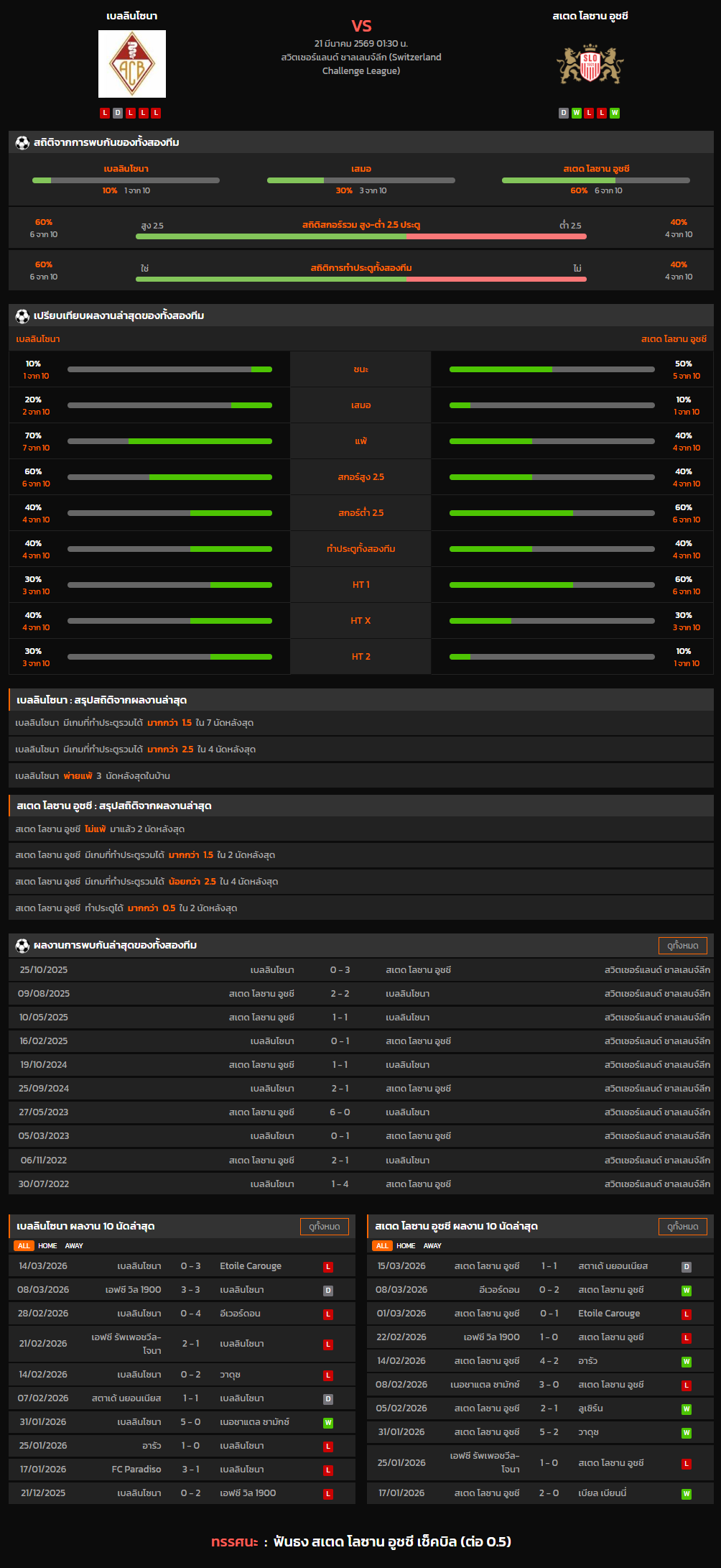Filter Stade Lausanne Ouchy results by HOME

coord(406,1246)
